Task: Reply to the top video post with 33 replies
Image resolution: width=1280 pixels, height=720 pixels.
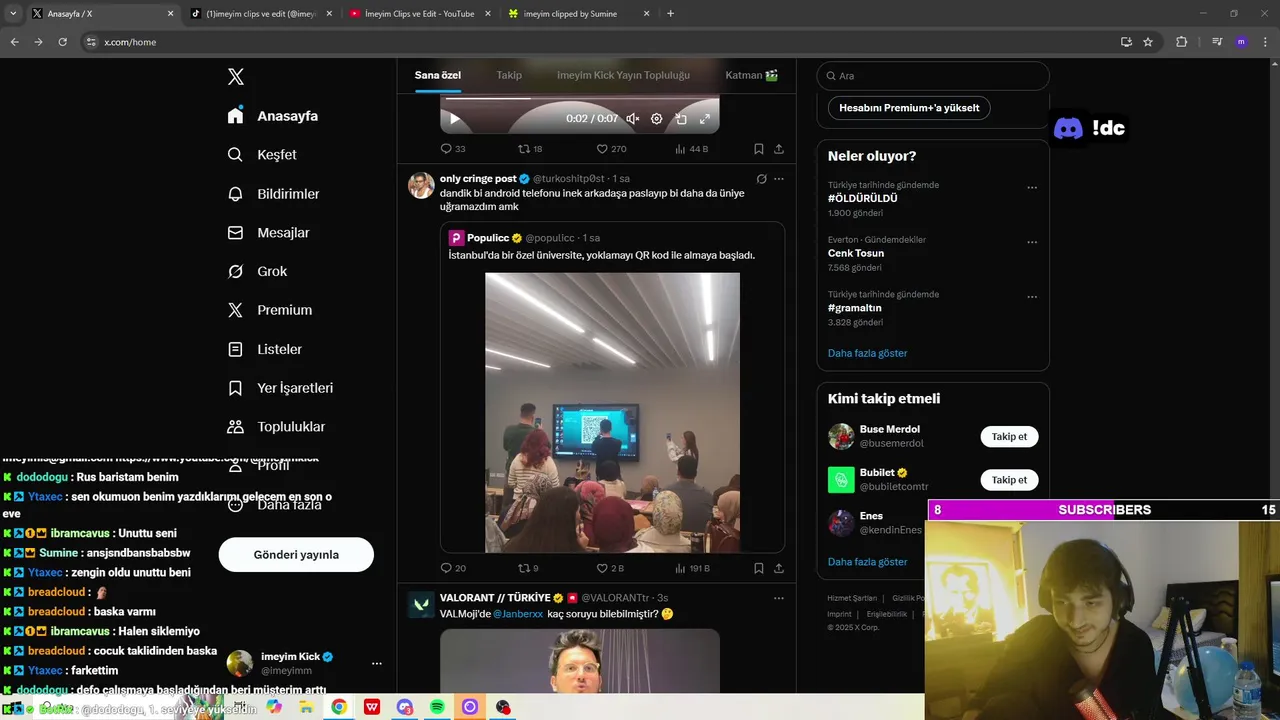Action: tap(453, 149)
